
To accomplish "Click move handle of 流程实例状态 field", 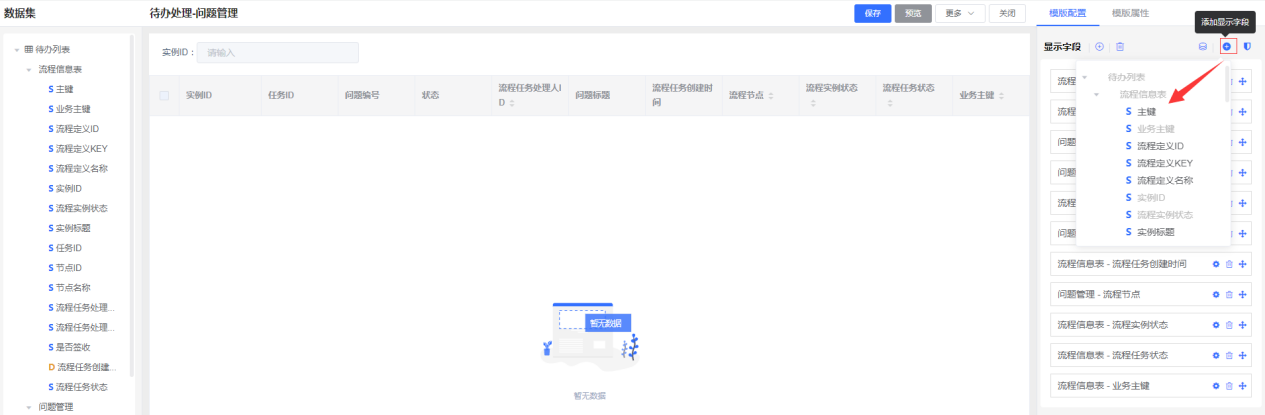I will 1242,325.
